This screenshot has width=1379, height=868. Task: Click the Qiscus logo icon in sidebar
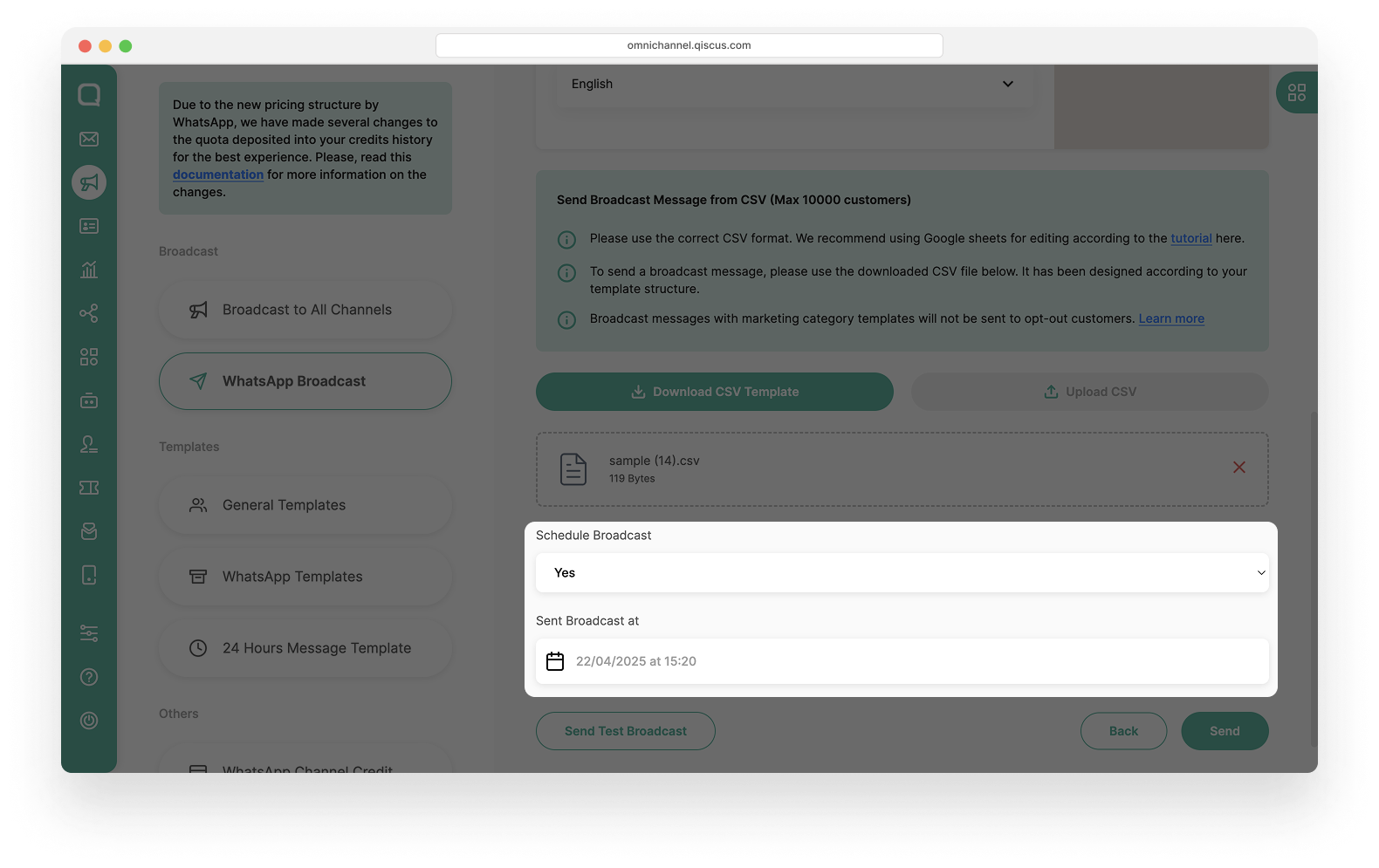89,94
